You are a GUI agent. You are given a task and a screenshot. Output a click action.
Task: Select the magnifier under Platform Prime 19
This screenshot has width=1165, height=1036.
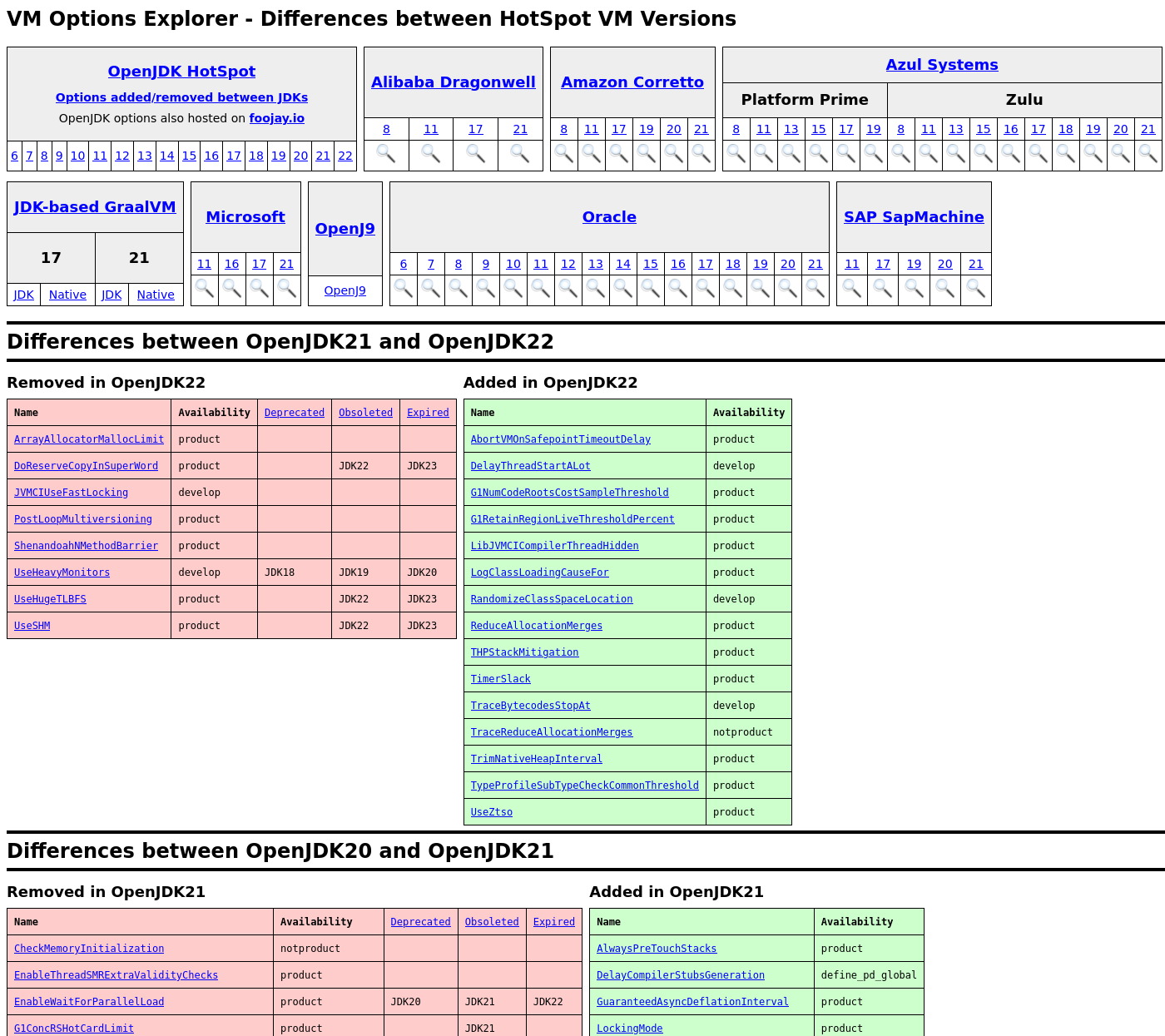(x=874, y=154)
